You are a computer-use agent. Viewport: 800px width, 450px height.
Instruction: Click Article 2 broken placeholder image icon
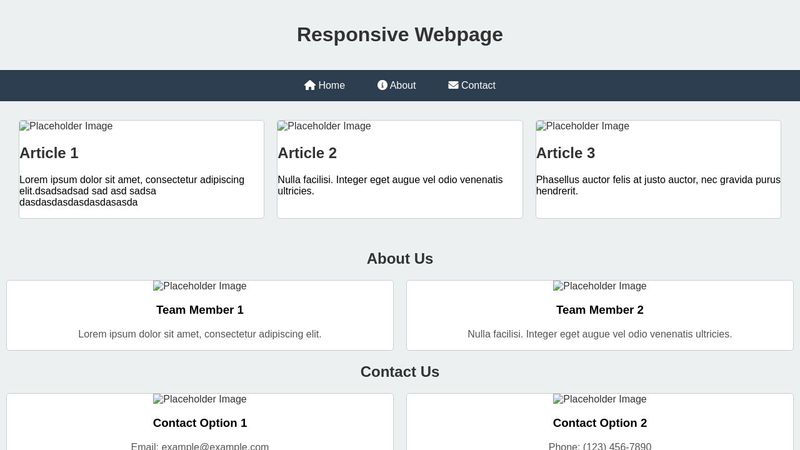(282, 126)
